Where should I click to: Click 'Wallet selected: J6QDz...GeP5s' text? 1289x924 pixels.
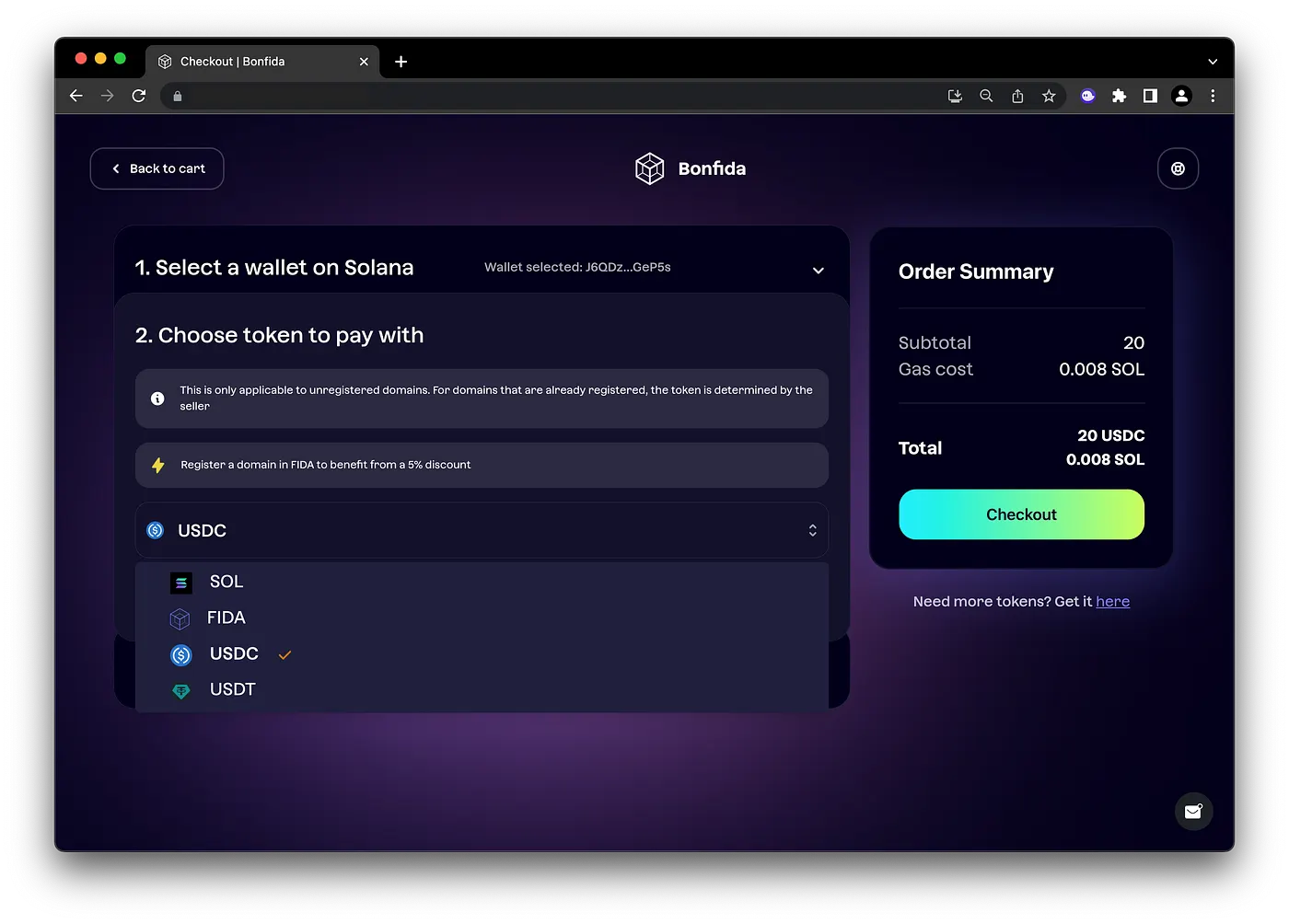click(577, 267)
